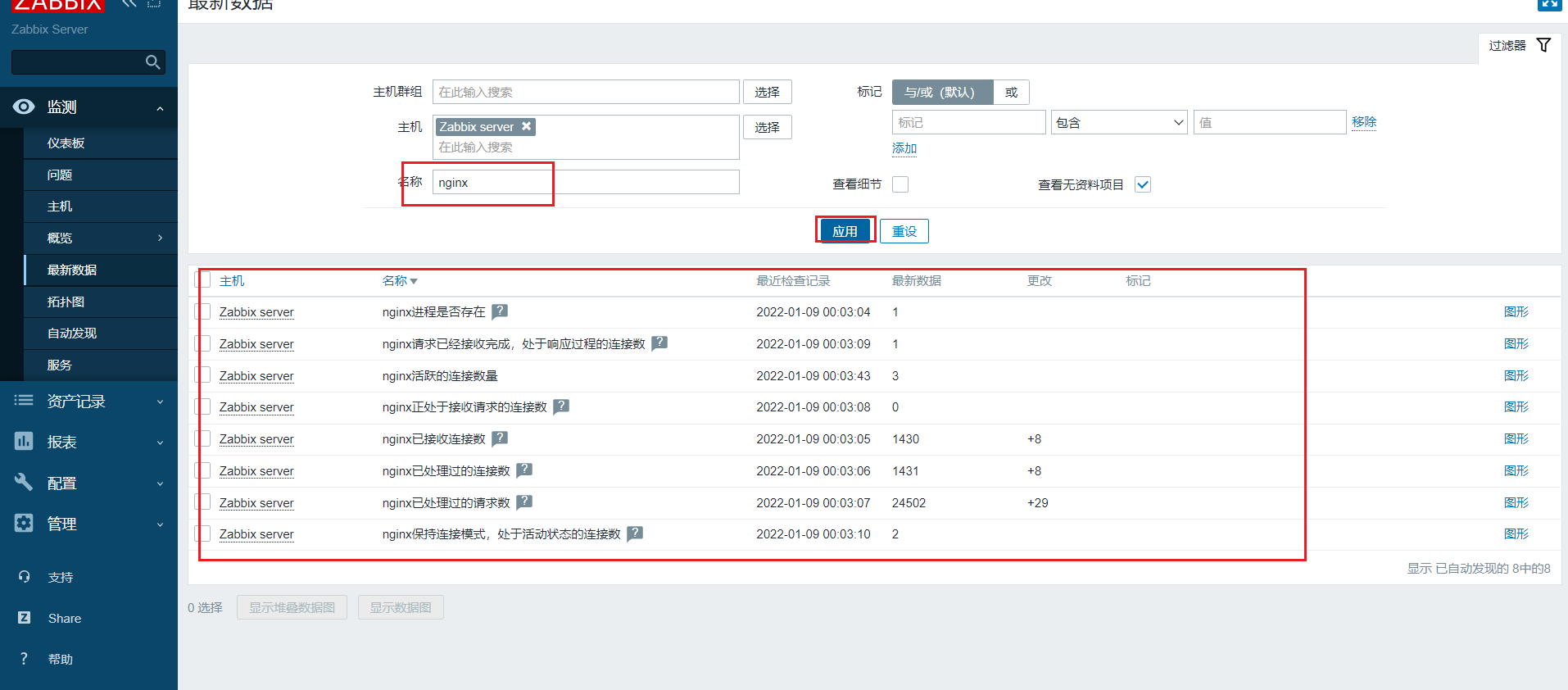The width and height of the screenshot is (1568, 690).
Task: Expand the 概览 submenu
Action: coord(160,238)
